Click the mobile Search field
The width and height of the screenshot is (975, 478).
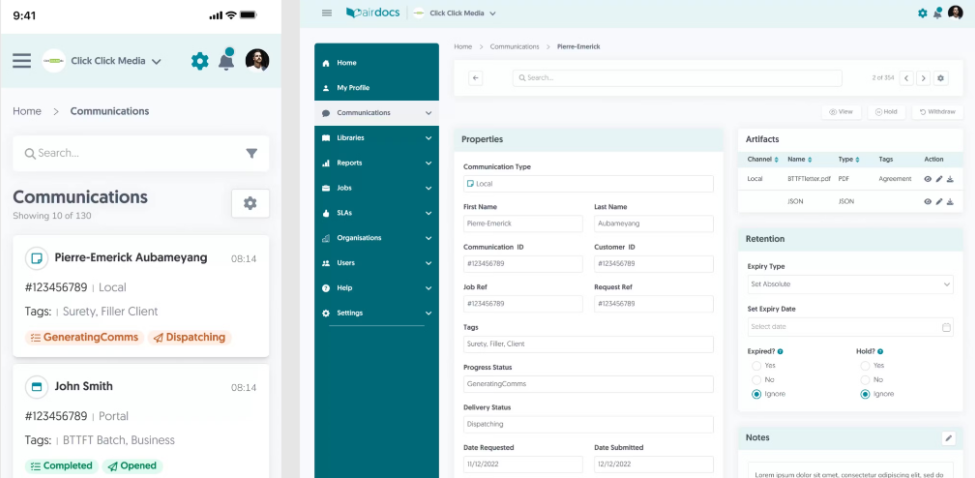click(141, 153)
